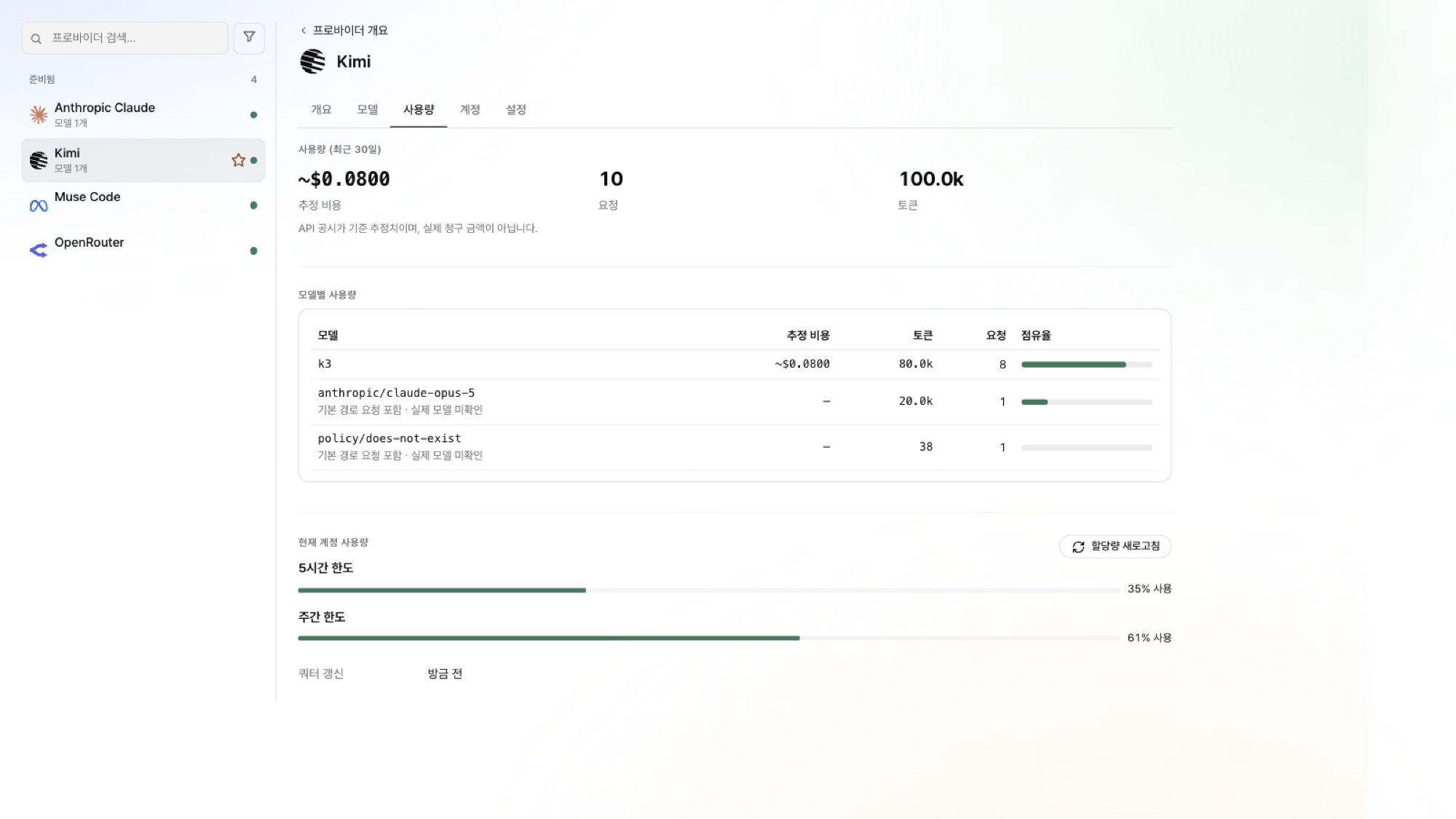Open the 설정 tab

pos(516,109)
